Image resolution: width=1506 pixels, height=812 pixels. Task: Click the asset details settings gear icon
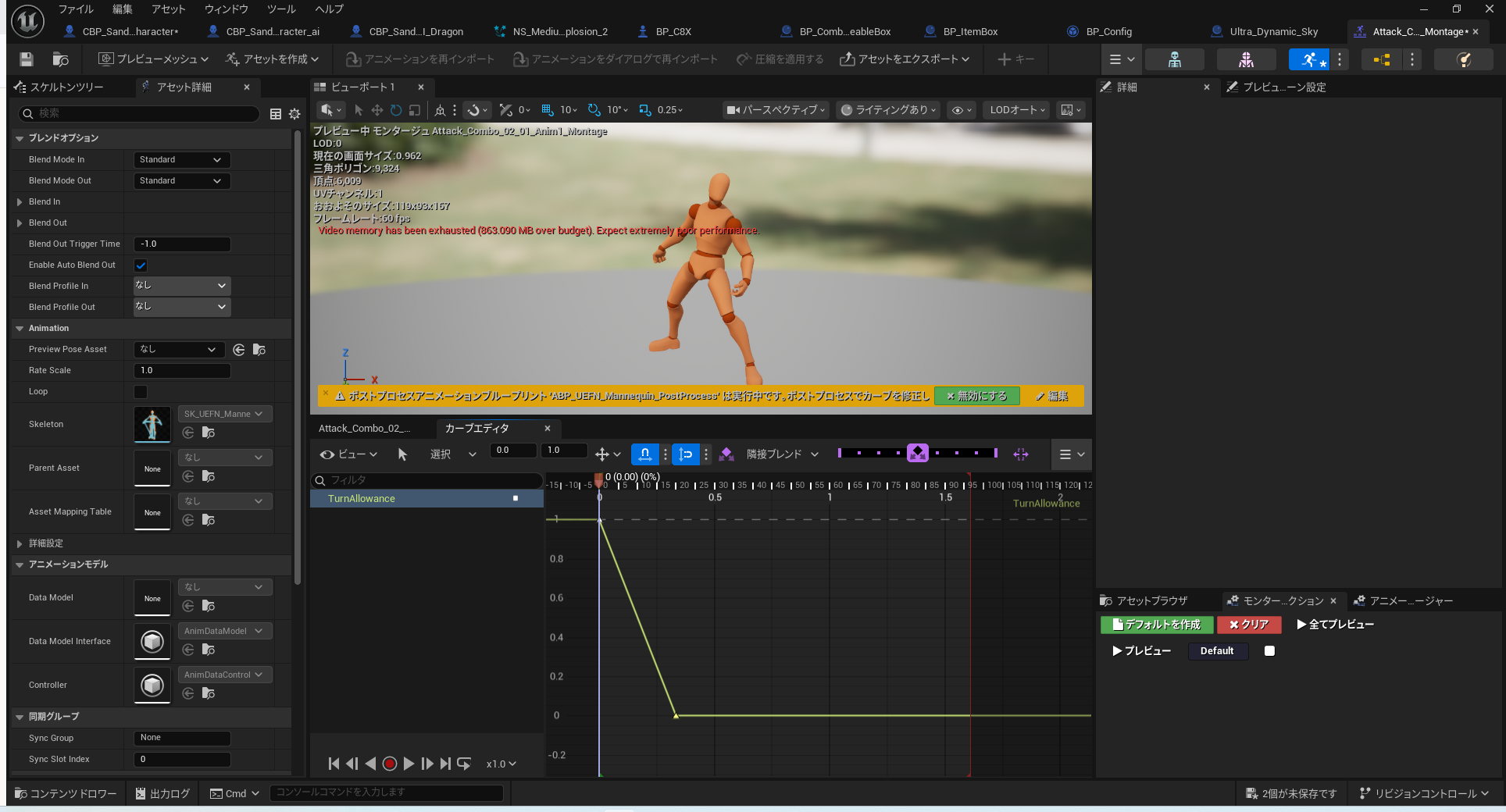coord(294,114)
